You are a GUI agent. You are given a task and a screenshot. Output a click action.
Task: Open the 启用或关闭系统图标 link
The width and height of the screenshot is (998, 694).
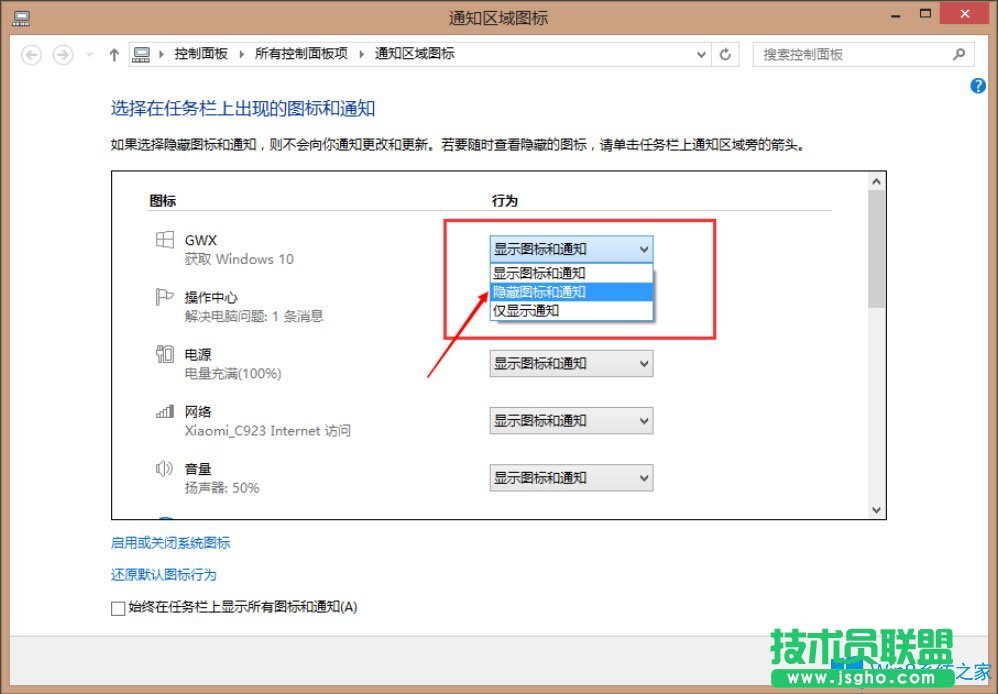[x=170, y=542]
